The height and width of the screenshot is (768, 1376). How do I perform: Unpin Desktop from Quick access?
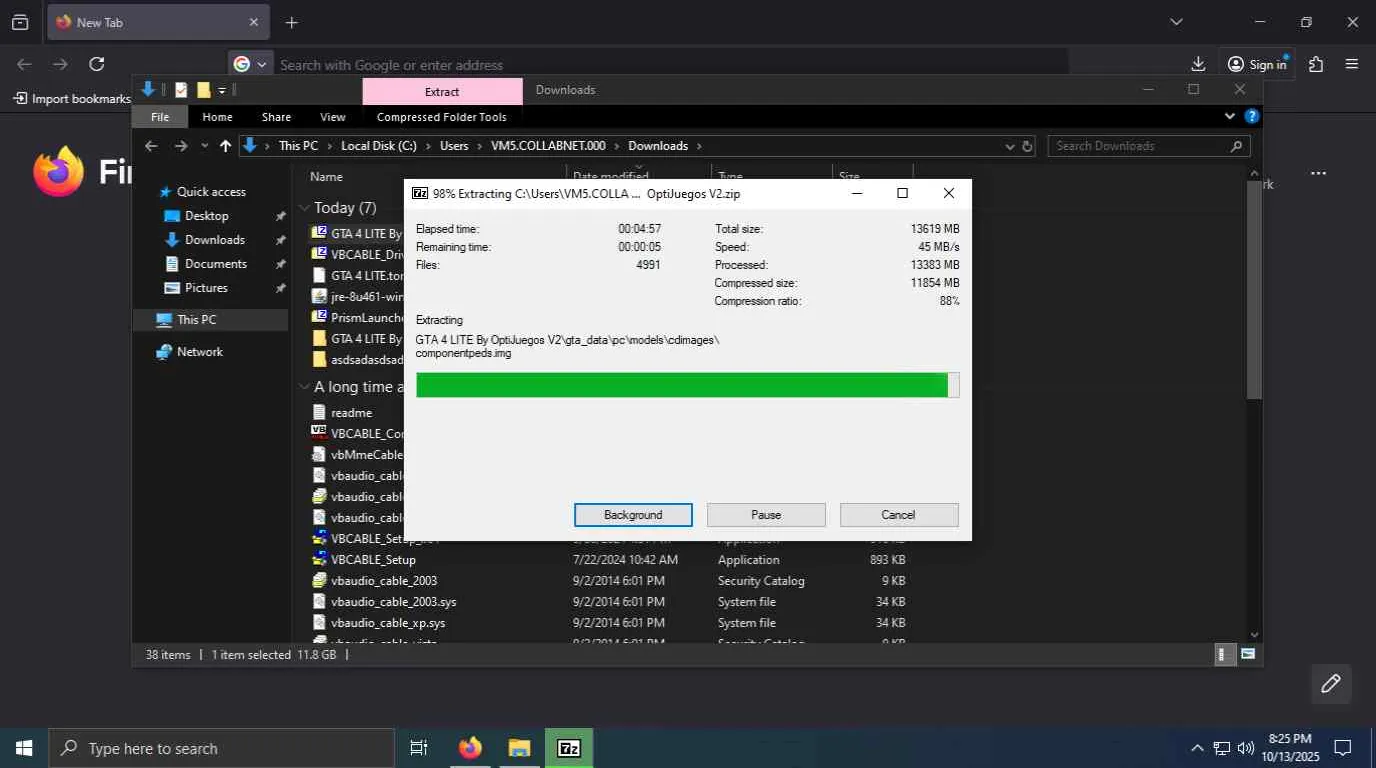[280, 216]
